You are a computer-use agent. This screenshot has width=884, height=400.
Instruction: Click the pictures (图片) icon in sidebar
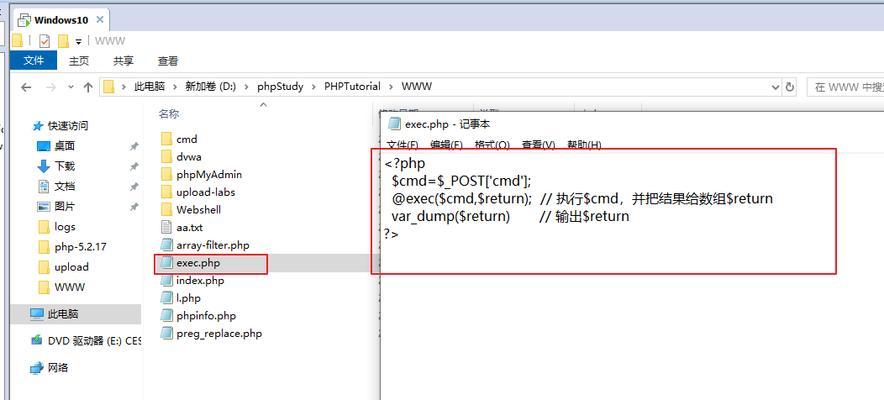click(43, 206)
